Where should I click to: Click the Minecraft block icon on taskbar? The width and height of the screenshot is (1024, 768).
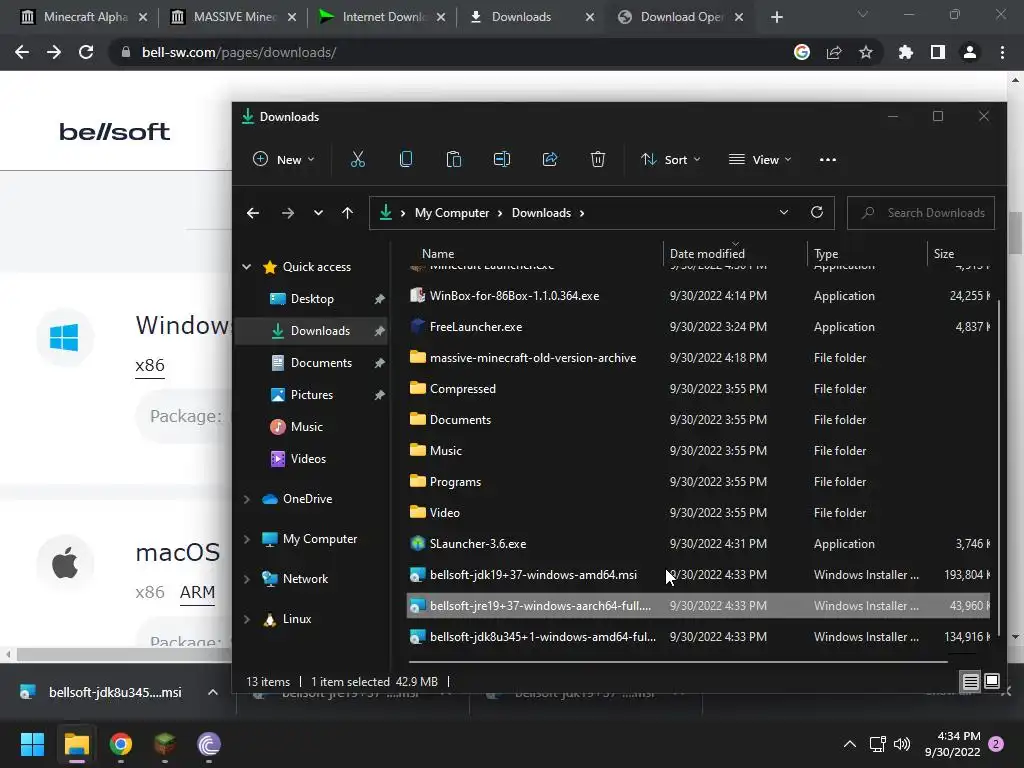pyautogui.click(x=165, y=744)
